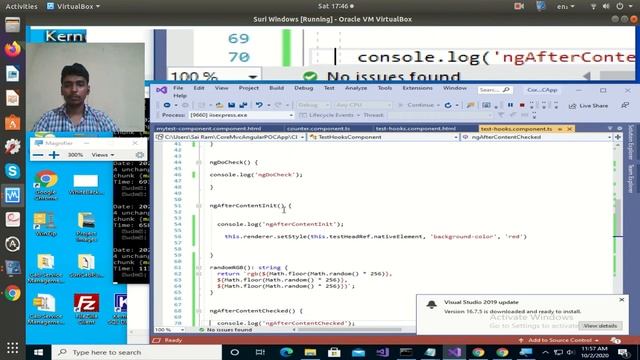640x360 pixels.
Task: Pause debugging with Break All icon
Action: pyautogui.click(x=510, y=105)
